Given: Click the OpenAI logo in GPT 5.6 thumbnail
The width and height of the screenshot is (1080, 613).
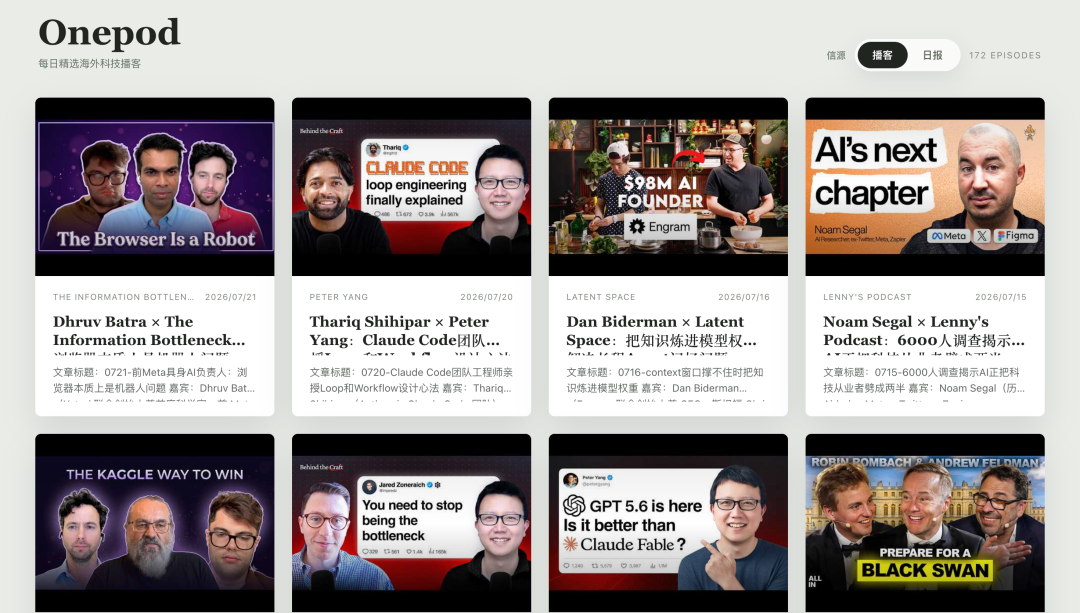Looking at the screenshot, I should click(x=574, y=506).
